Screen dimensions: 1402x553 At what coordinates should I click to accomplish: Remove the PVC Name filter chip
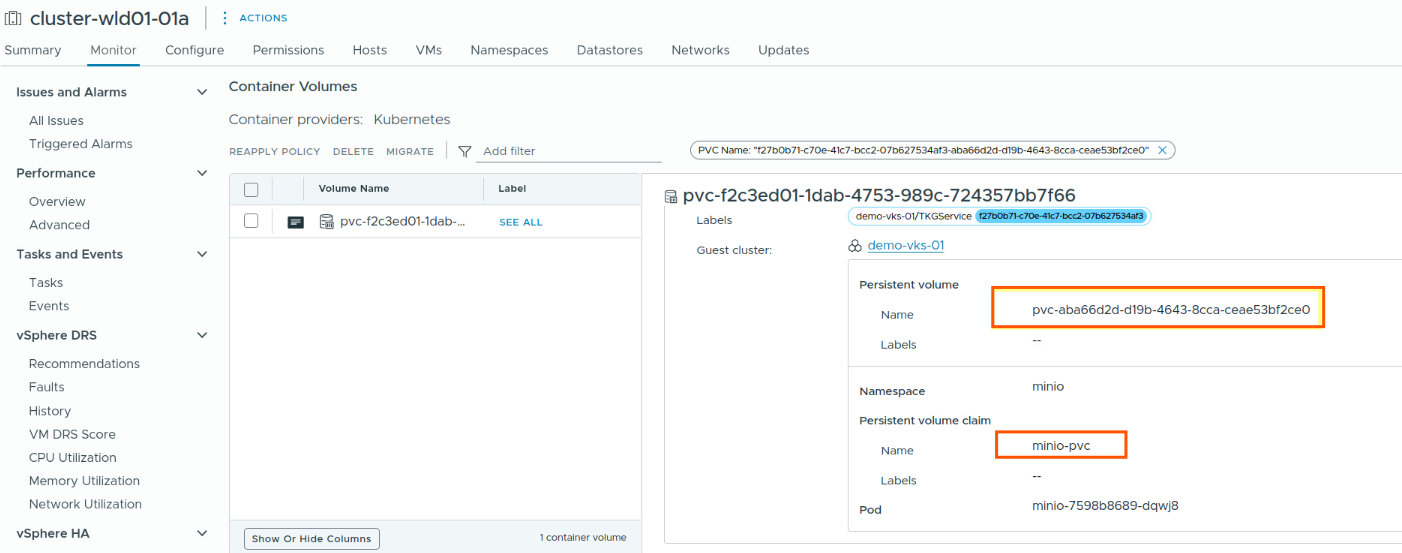[1162, 150]
